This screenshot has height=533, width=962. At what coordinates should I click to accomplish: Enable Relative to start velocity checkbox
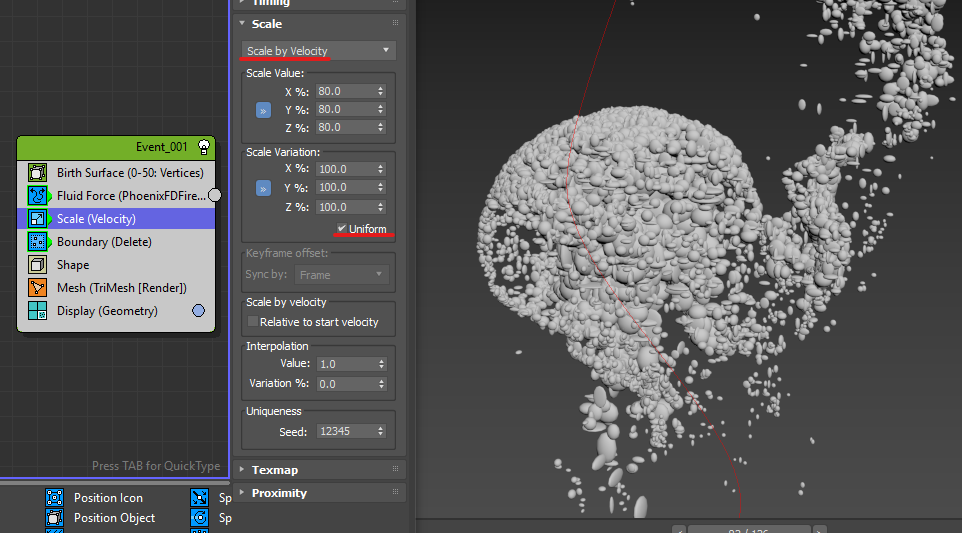253,322
